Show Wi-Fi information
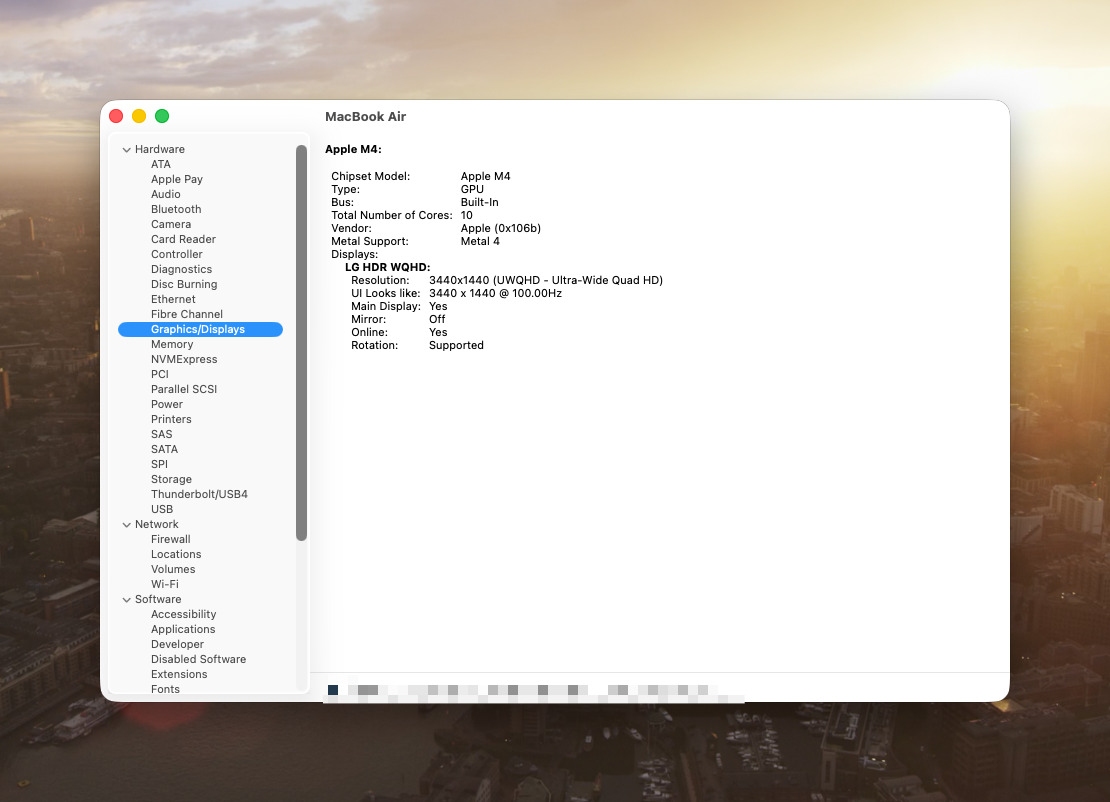The image size is (1110, 802). click(165, 584)
